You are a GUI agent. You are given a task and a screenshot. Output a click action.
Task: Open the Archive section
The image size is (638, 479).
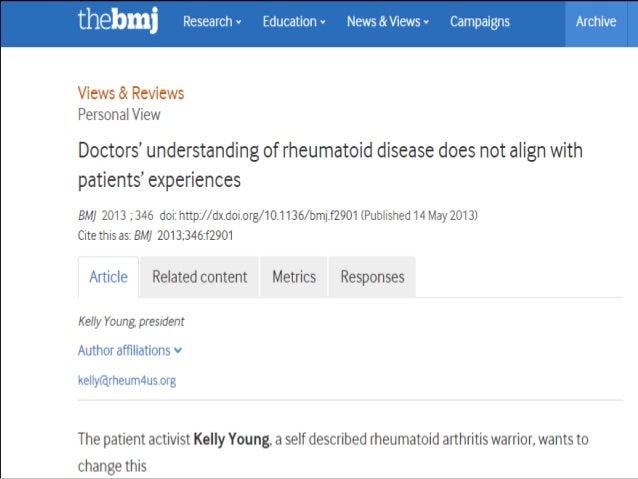(x=596, y=22)
